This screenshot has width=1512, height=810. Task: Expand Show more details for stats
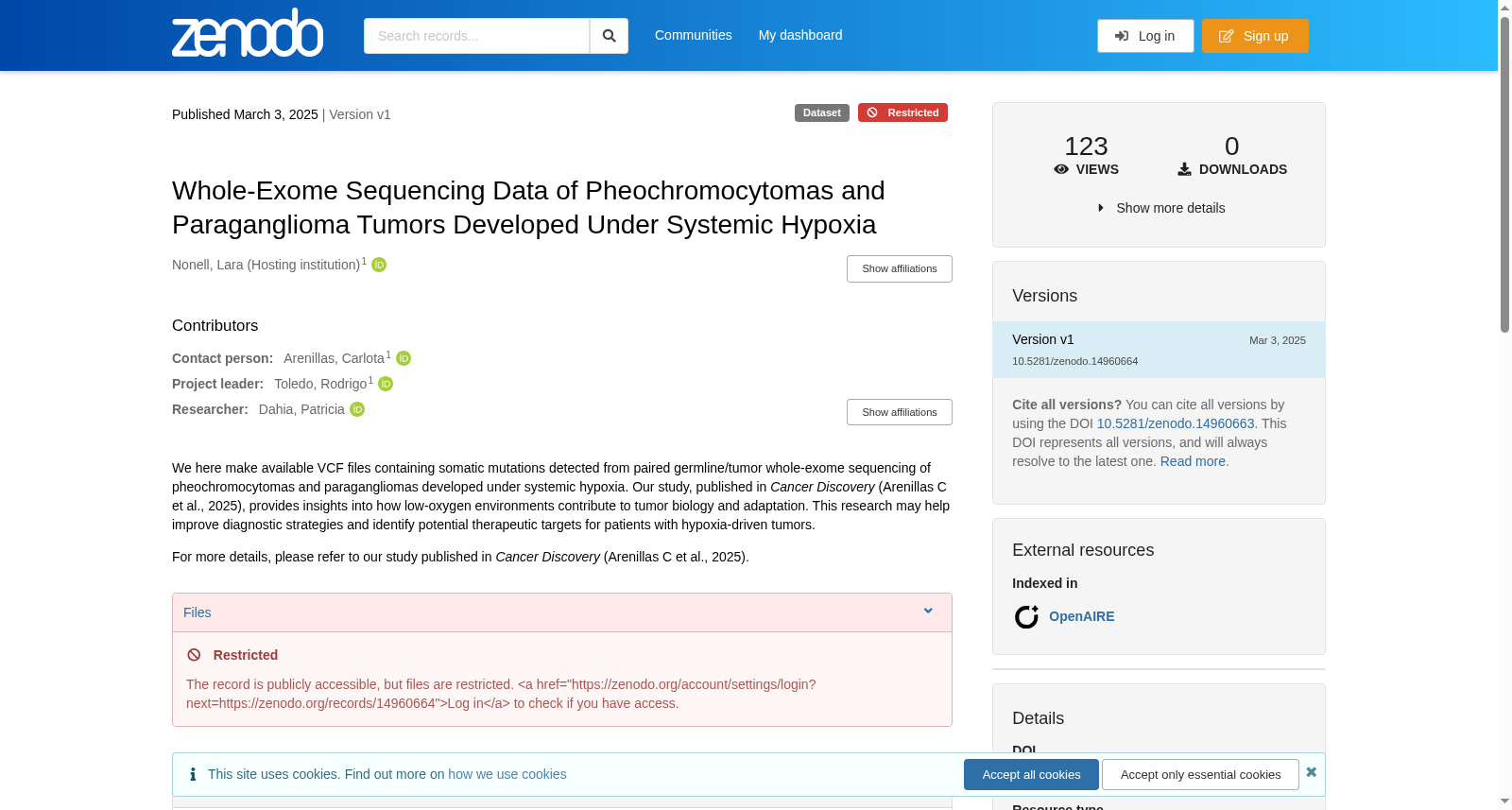click(1160, 208)
